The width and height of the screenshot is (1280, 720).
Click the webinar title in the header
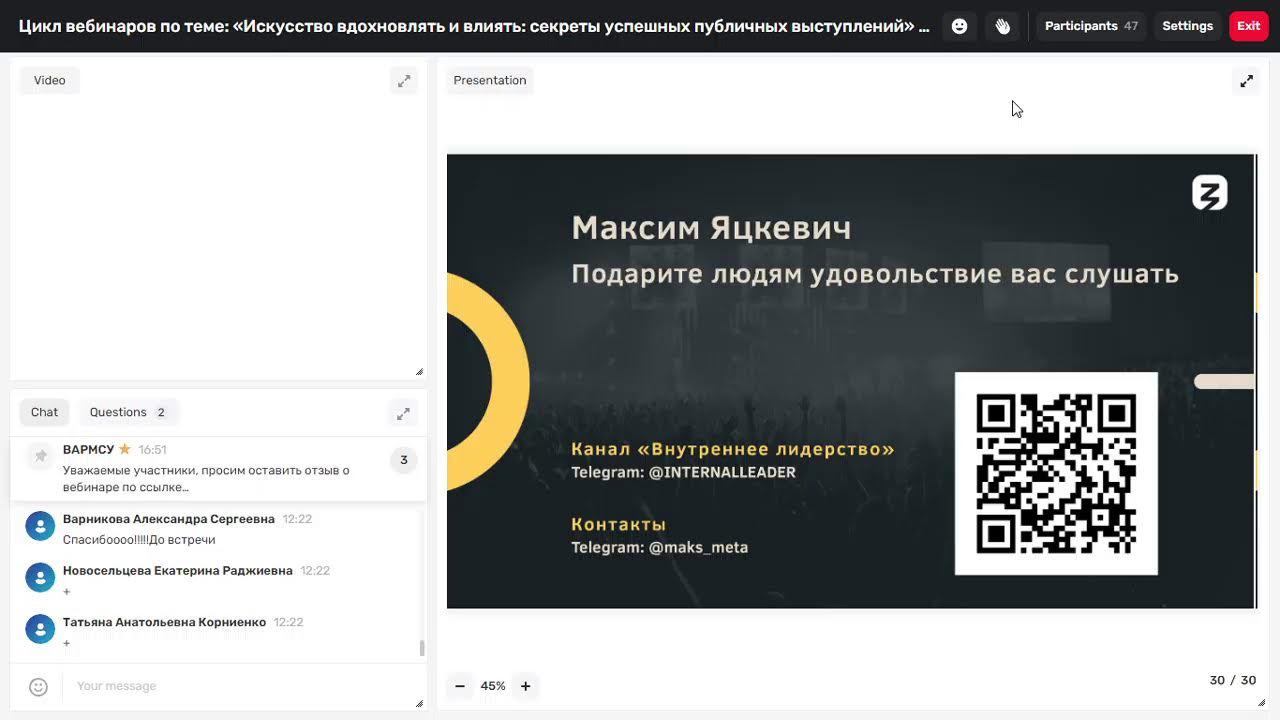474,26
